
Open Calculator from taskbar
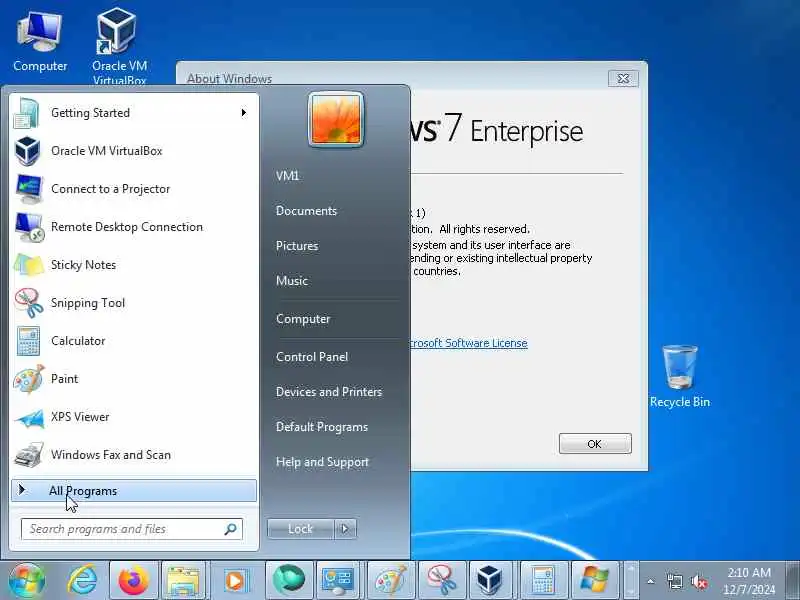pyautogui.click(x=542, y=580)
